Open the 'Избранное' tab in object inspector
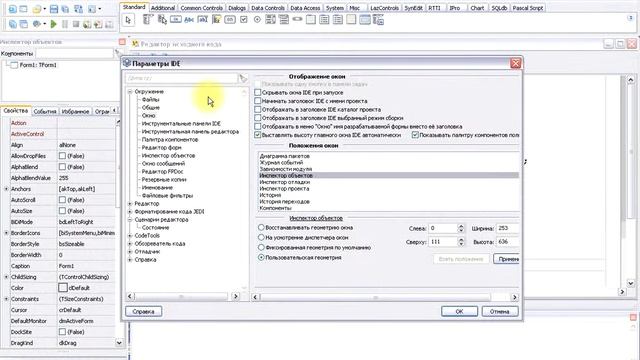This screenshot has height=360, width=640. pos(76,111)
